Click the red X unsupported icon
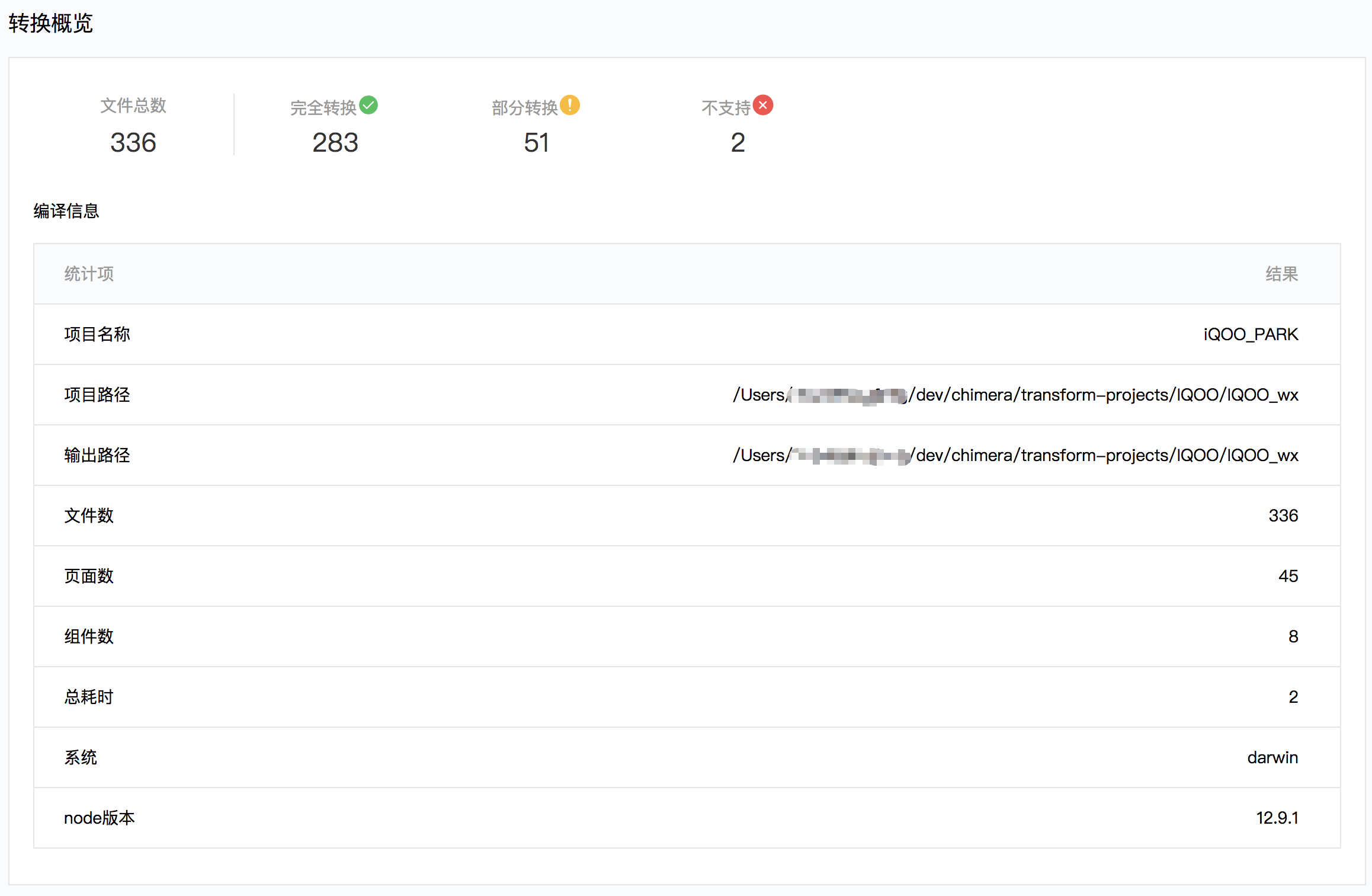Image resolution: width=1372 pixels, height=896 pixels. [x=763, y=105]
